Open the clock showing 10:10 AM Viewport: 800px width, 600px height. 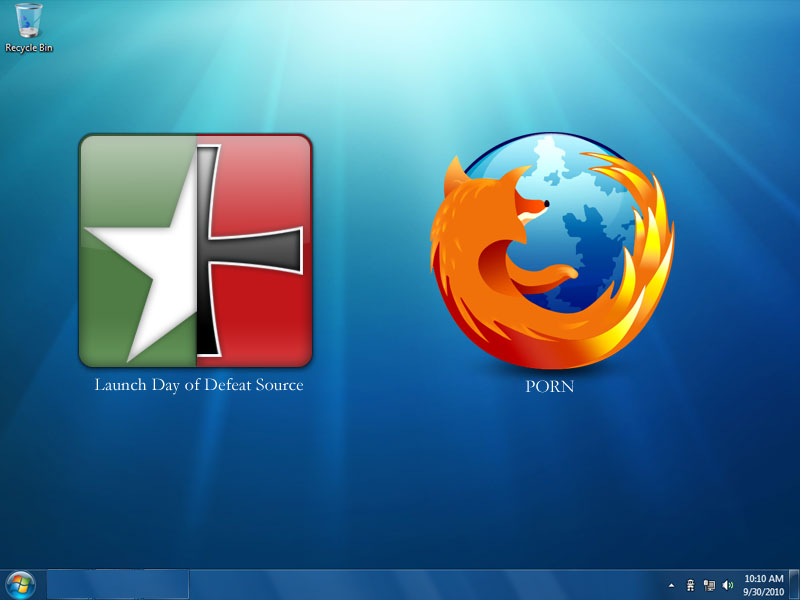tap(763, 585)
